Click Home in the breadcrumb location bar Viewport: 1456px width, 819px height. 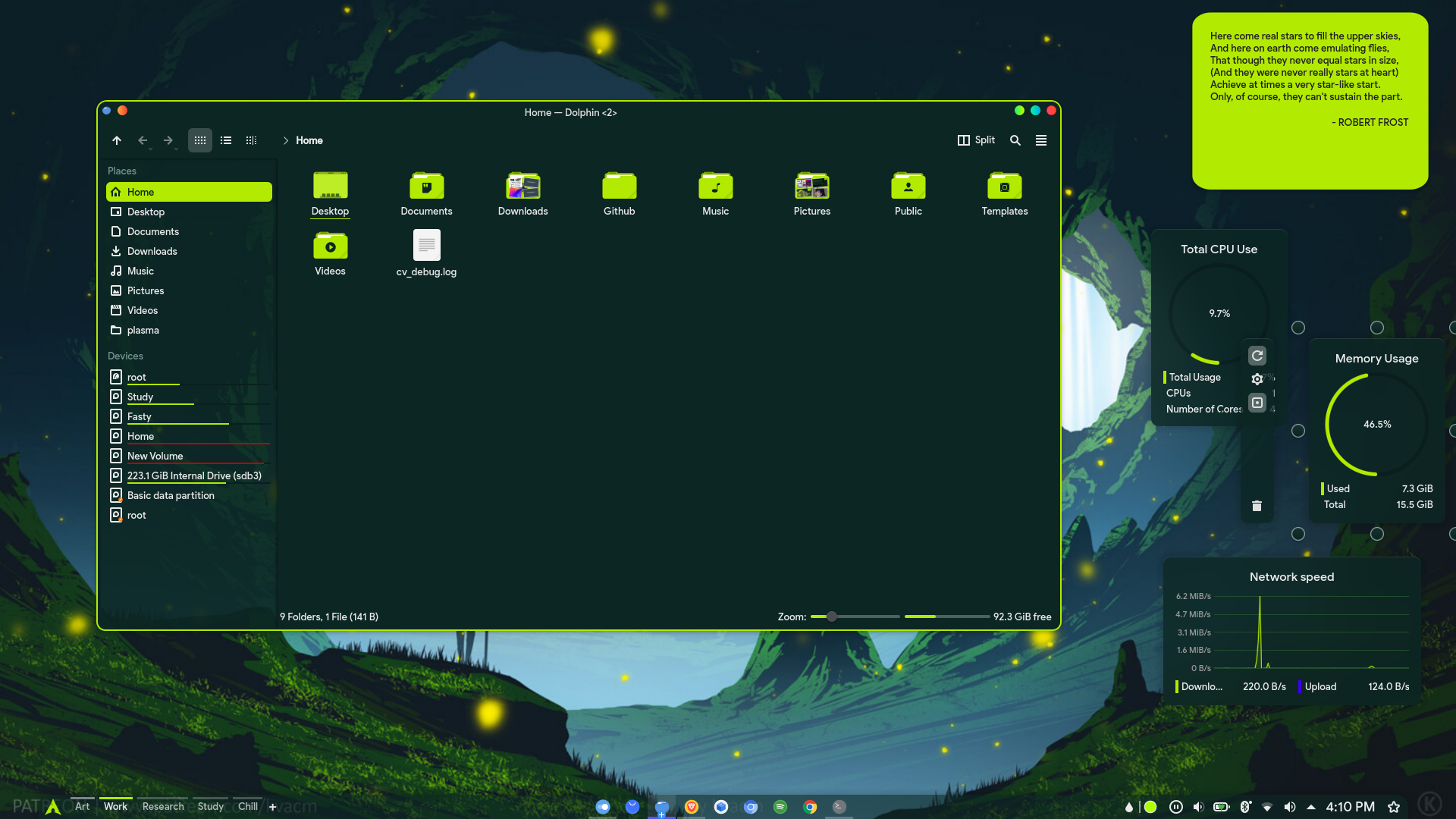click(309, 140)
